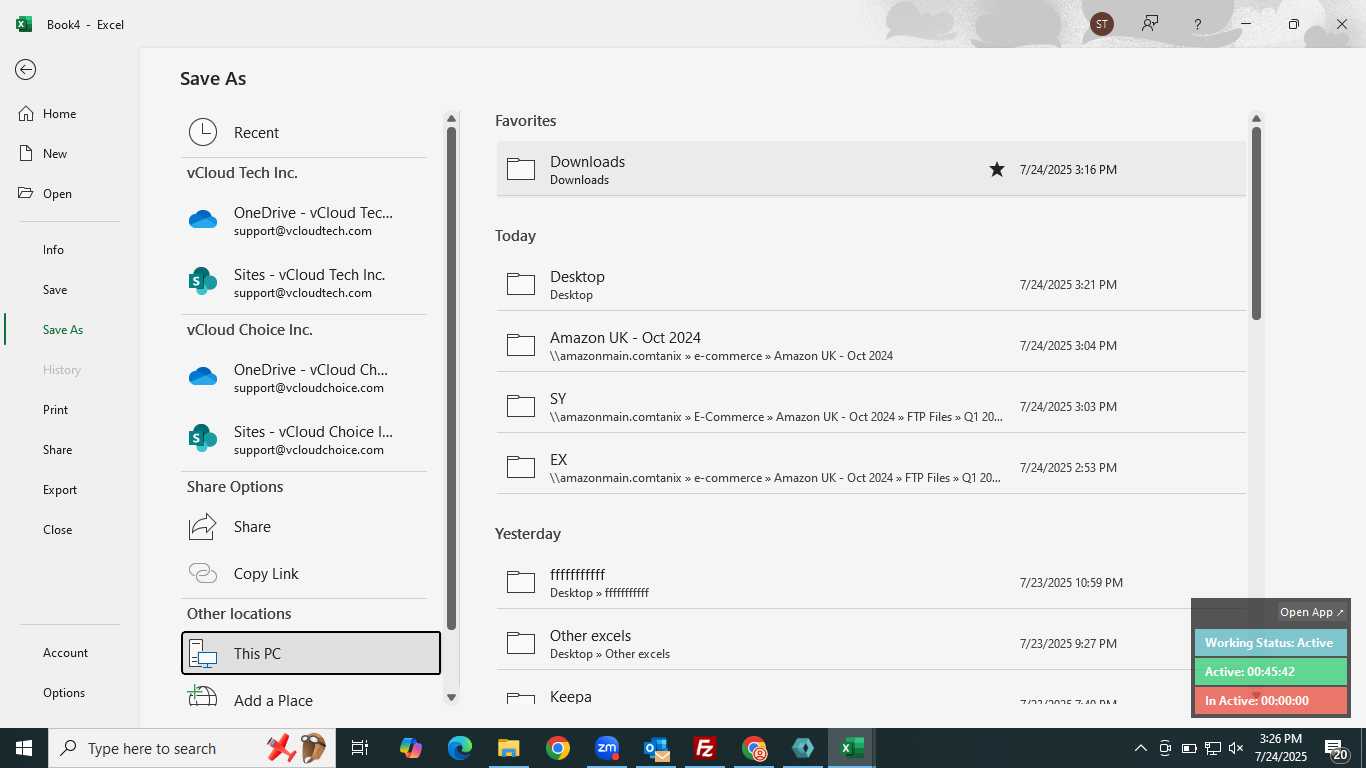Click the taskbar search box
This screenshot has width=1366, height=768.
point(190,748)
